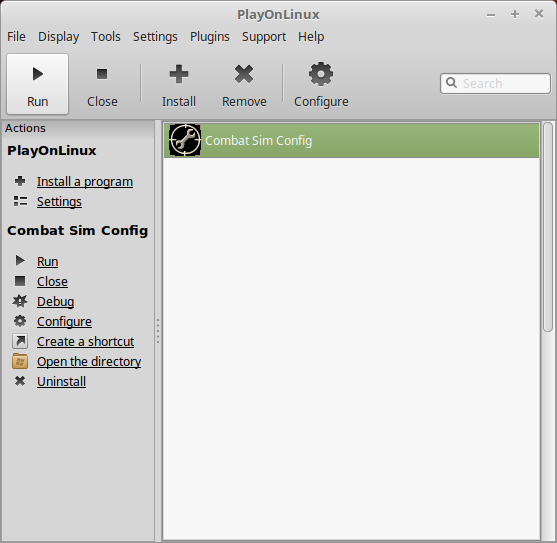Image resolution: width=557 pixels, height=543 pixels.
Task: Click the Run play icon in toolbar
Action: pos(38,74)
